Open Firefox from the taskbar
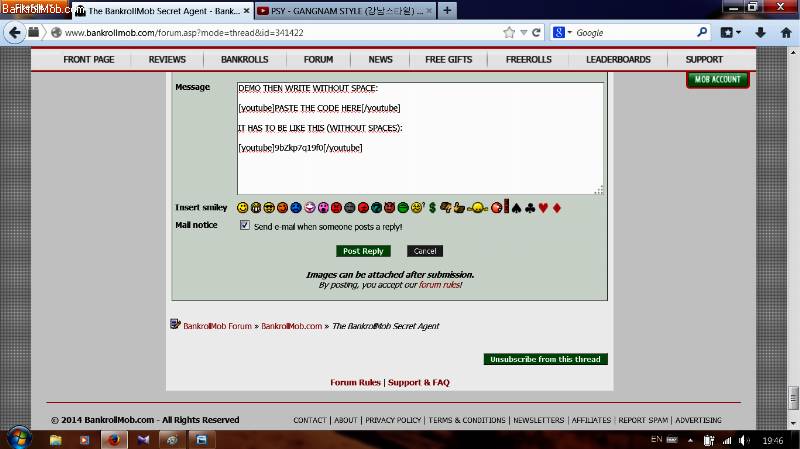Viewport: 800px width, 449px height. click(114, 439)
